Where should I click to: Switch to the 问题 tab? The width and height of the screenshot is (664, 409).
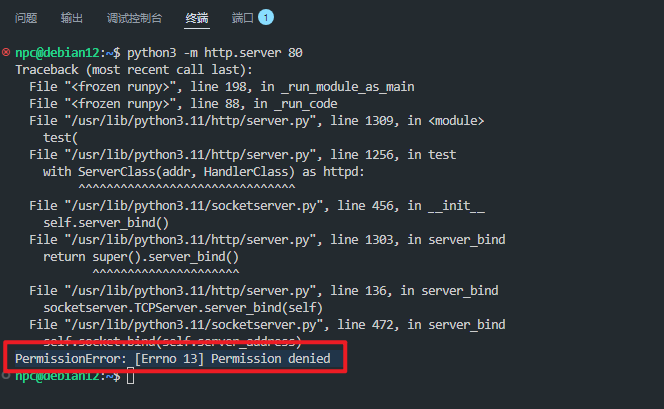pos(26,18)
